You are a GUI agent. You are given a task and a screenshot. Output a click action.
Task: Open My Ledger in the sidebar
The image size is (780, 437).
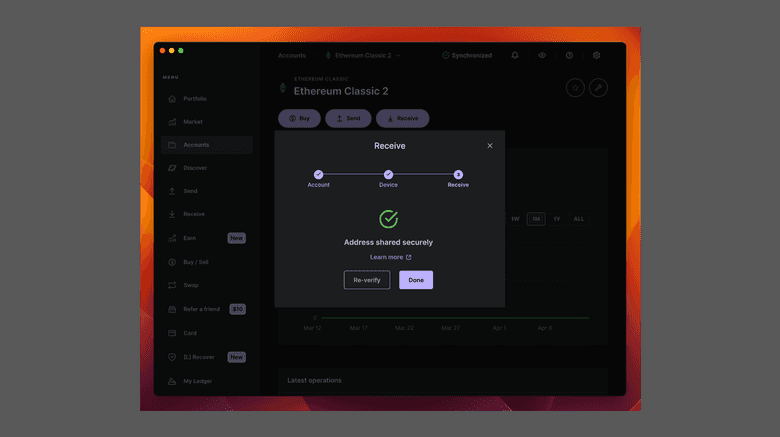197,381
